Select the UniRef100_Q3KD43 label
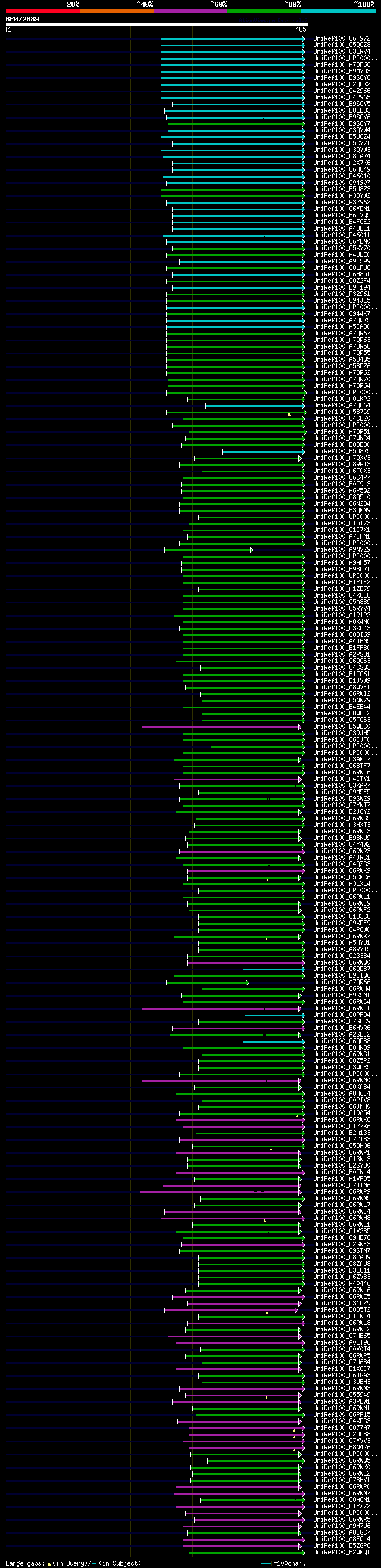 (x=342, y=628)
